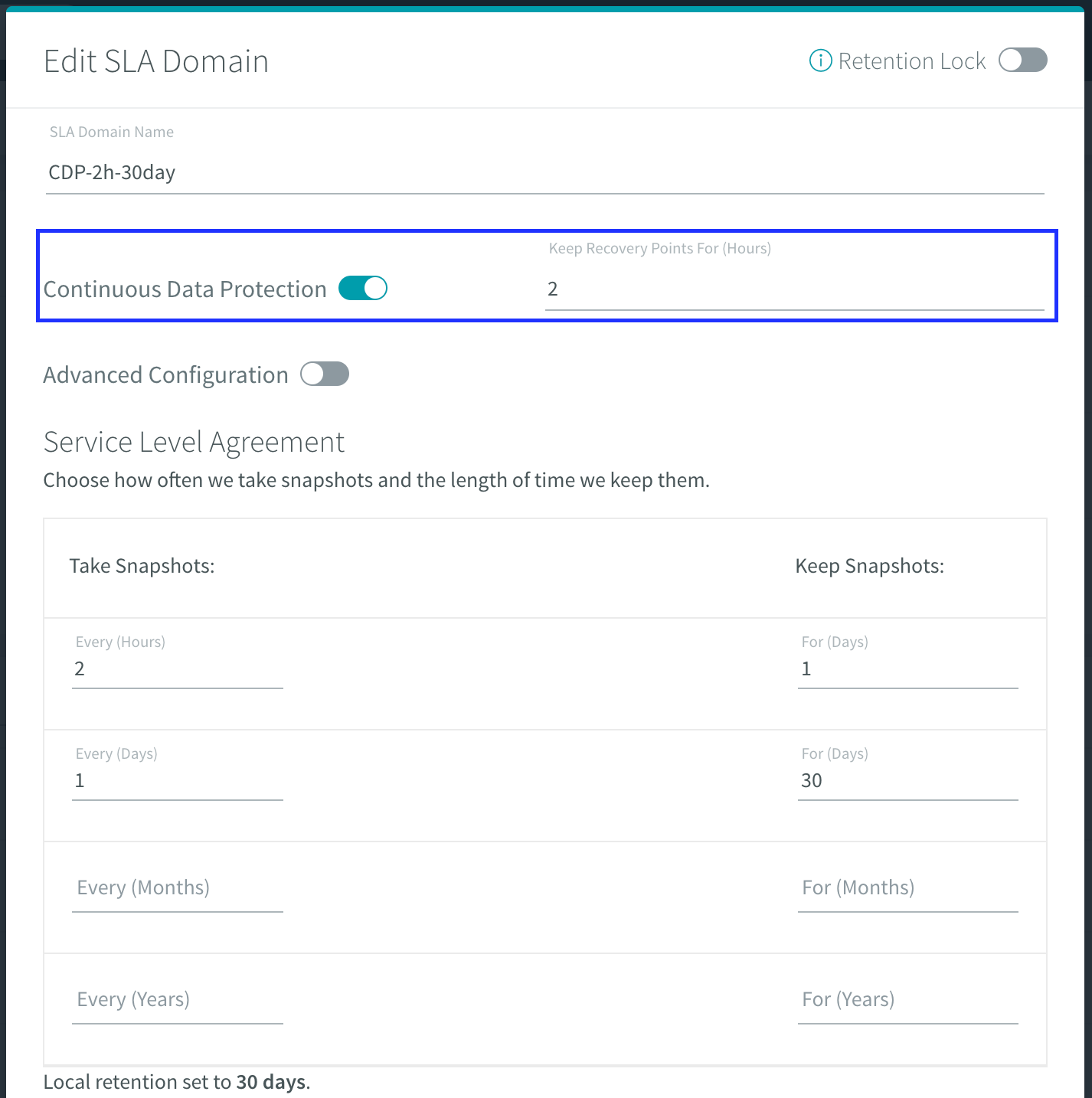1092x1098 pixels.
Task: Select the For (Days) field showing 30
Action: click(x=908, y=780)
